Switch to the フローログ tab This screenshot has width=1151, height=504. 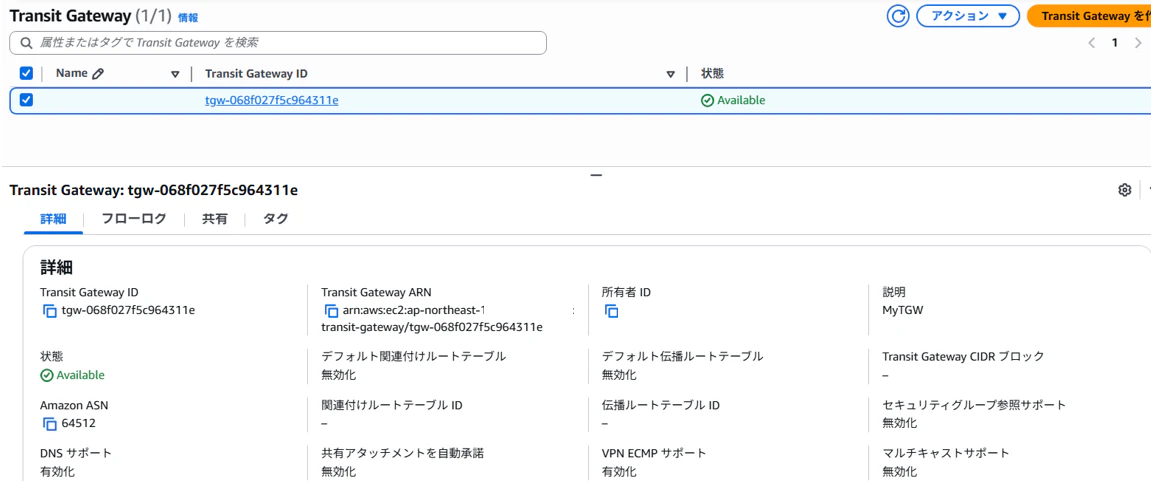pos(134,219)
